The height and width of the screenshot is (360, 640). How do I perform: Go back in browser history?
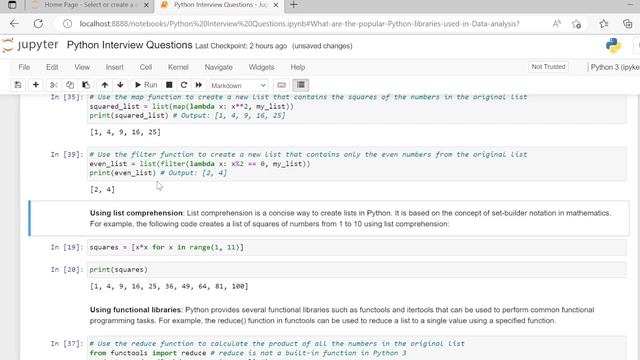click(x=14, y=24)
